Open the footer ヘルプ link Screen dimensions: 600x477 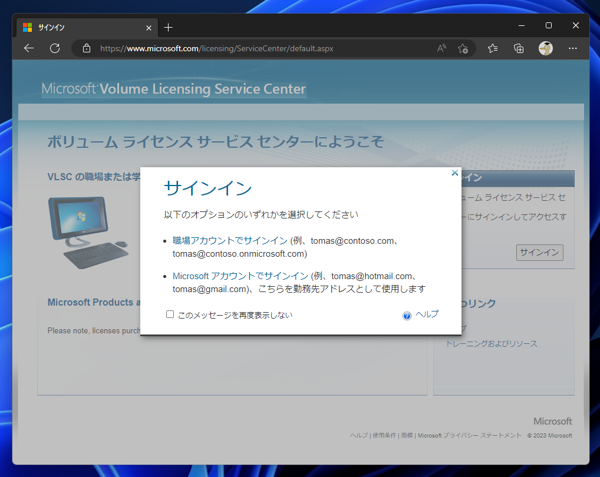[x=359, y=435]
